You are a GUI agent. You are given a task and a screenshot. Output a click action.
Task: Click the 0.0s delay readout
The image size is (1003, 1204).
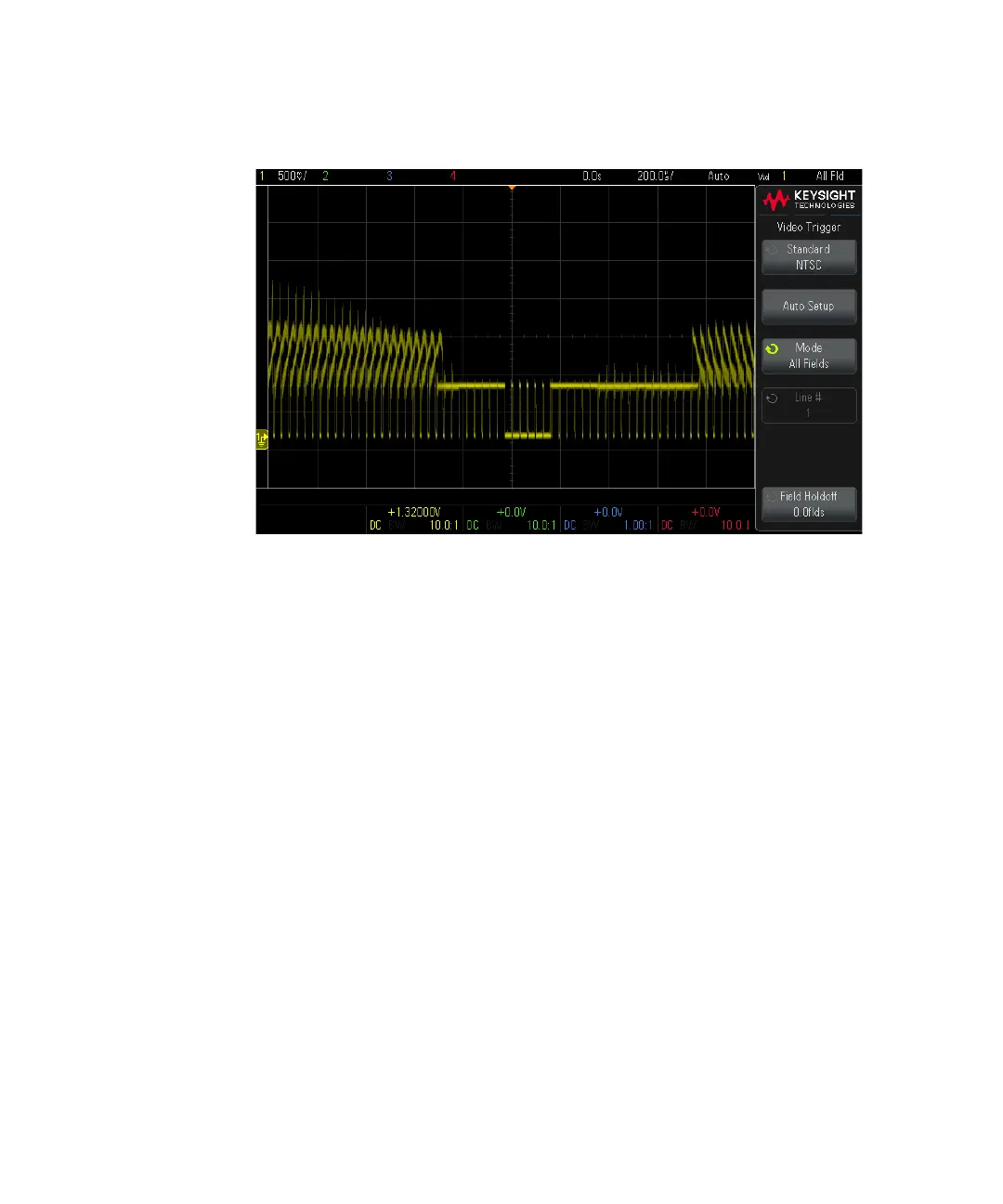click(x=593, y=176)
